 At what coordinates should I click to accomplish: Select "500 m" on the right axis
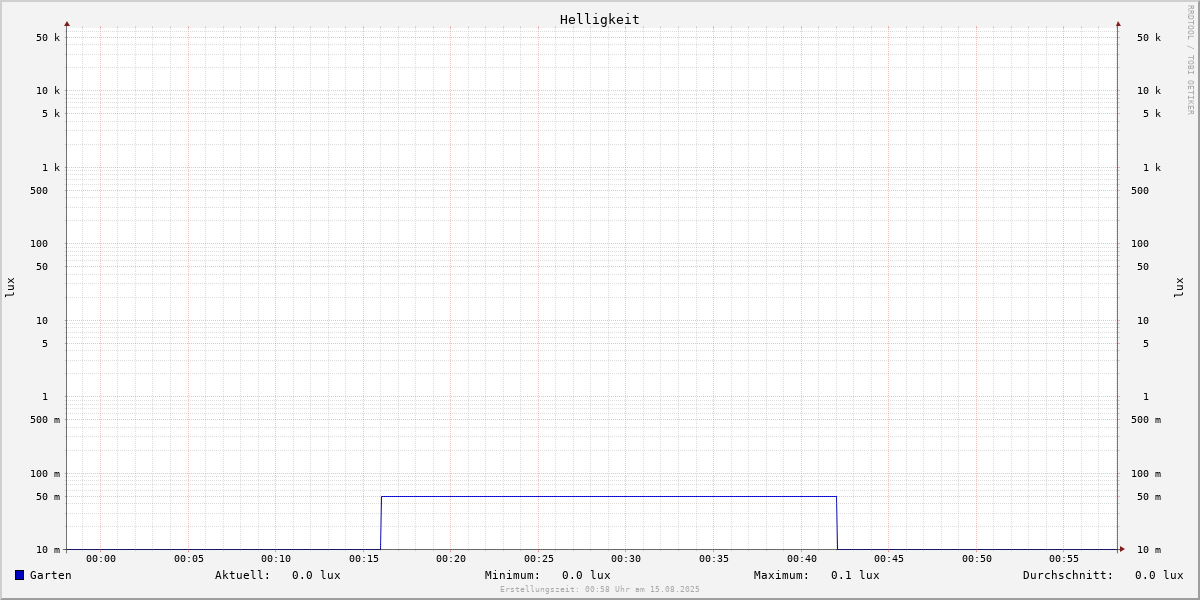1146,420
